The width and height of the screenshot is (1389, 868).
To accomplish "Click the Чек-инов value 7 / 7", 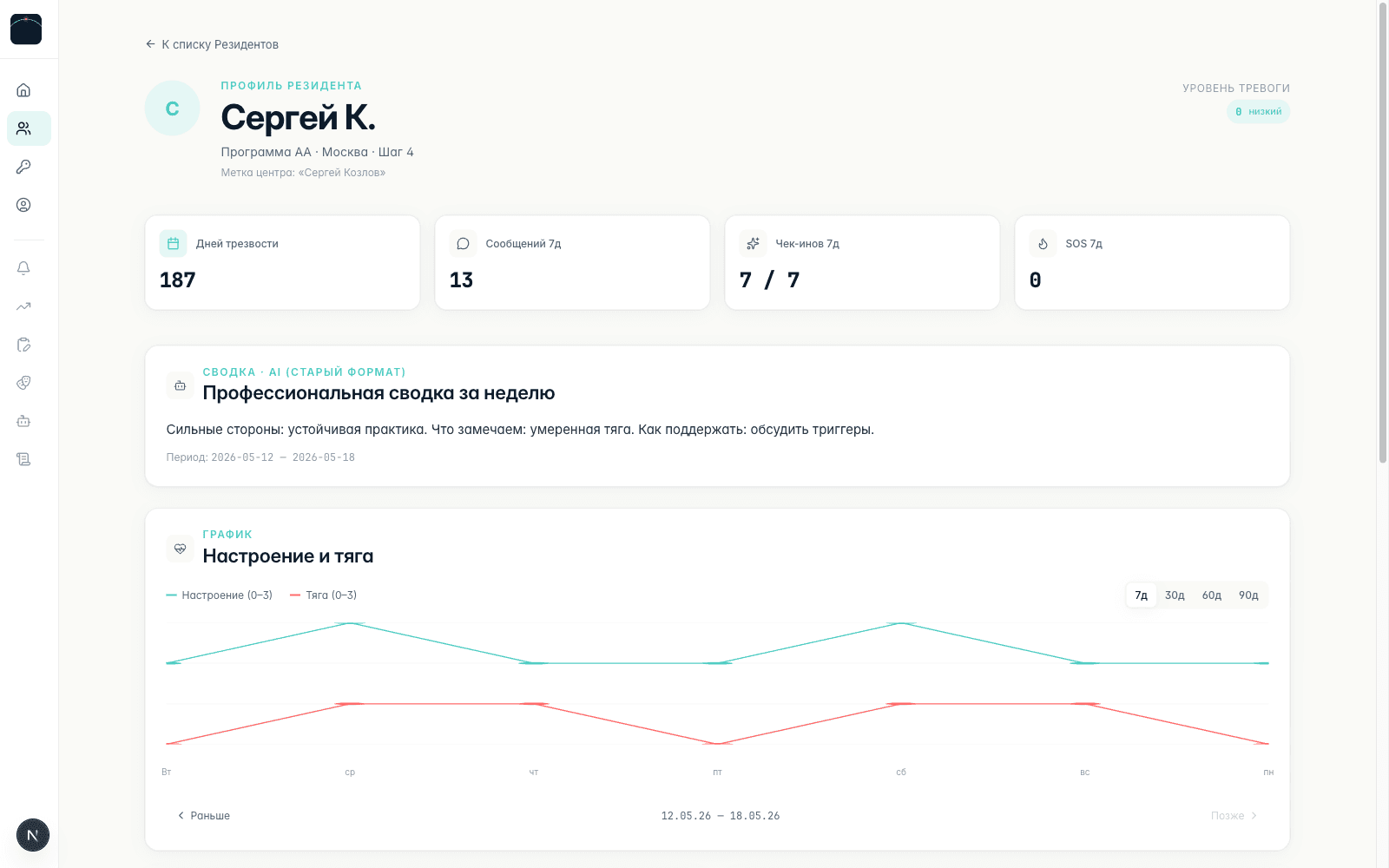I will click(770, 280).
